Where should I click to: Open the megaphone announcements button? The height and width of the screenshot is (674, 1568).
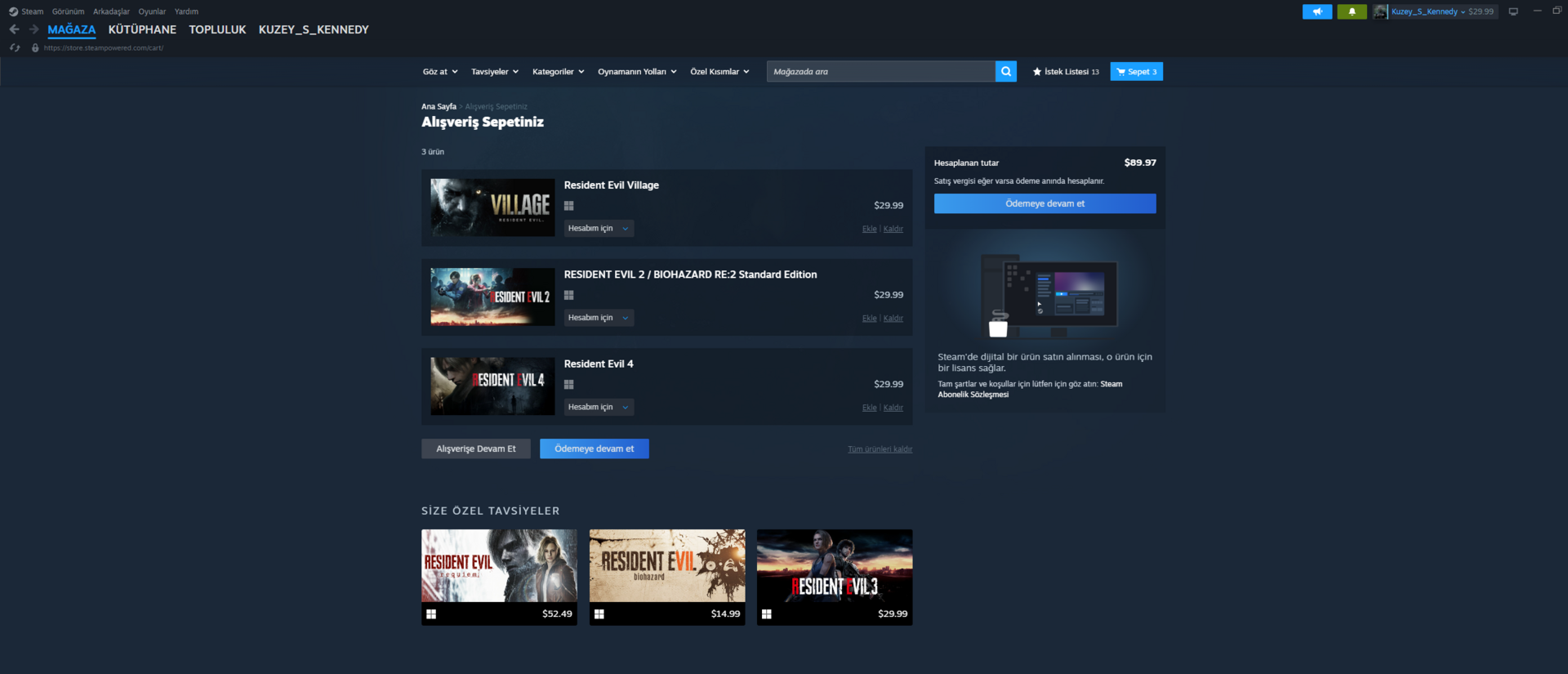(1317, 11)
